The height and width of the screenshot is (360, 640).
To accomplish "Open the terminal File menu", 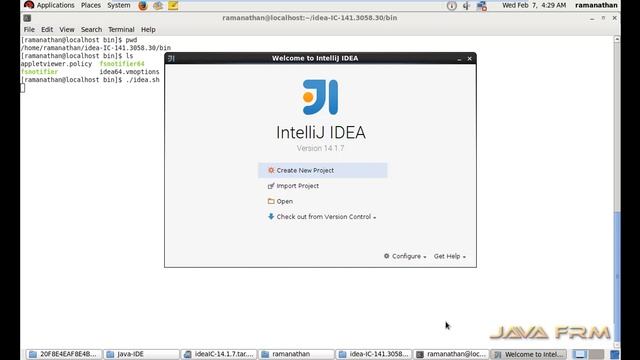I will [29, 29].
